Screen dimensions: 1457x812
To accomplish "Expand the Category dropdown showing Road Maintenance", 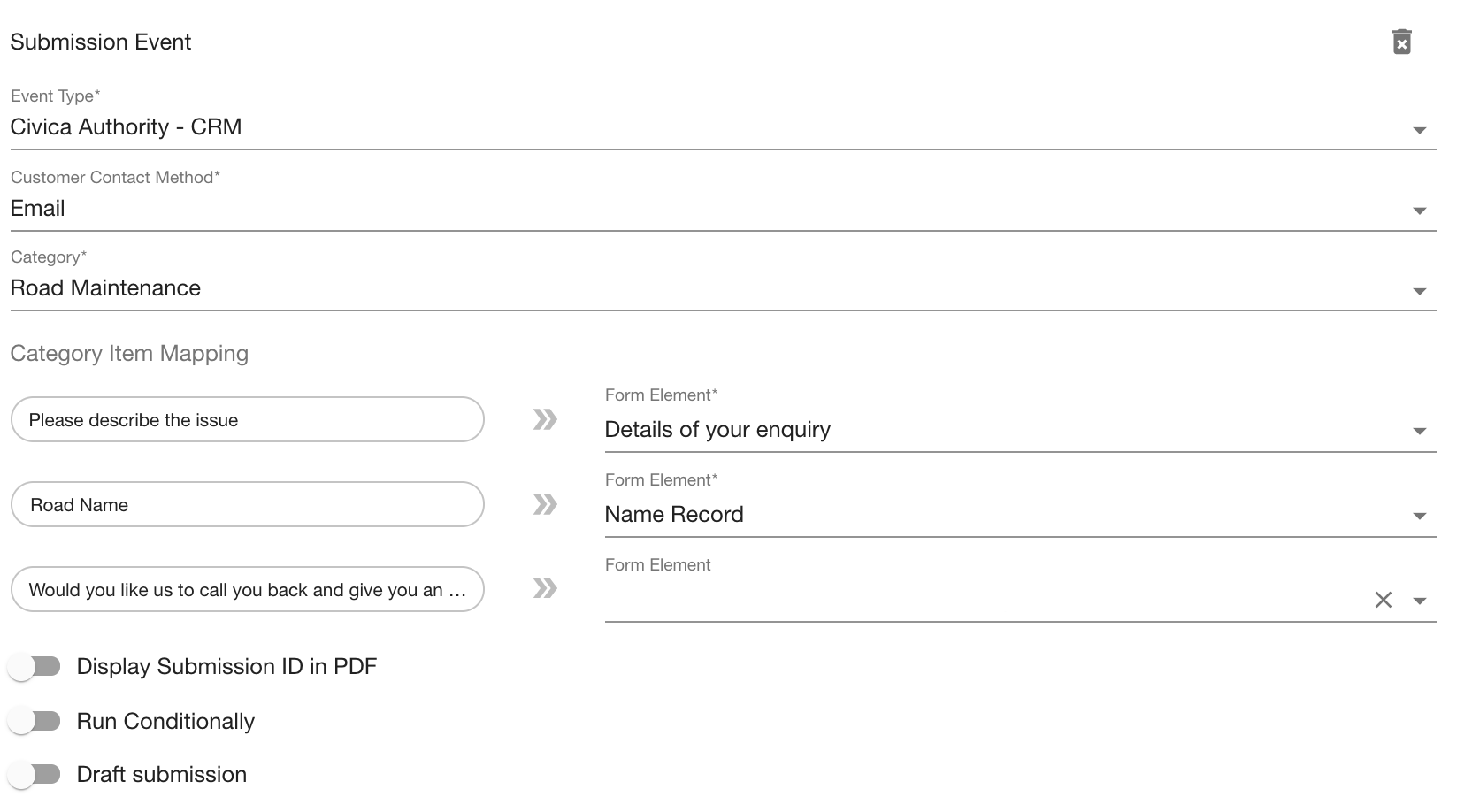I will 1419,290.
